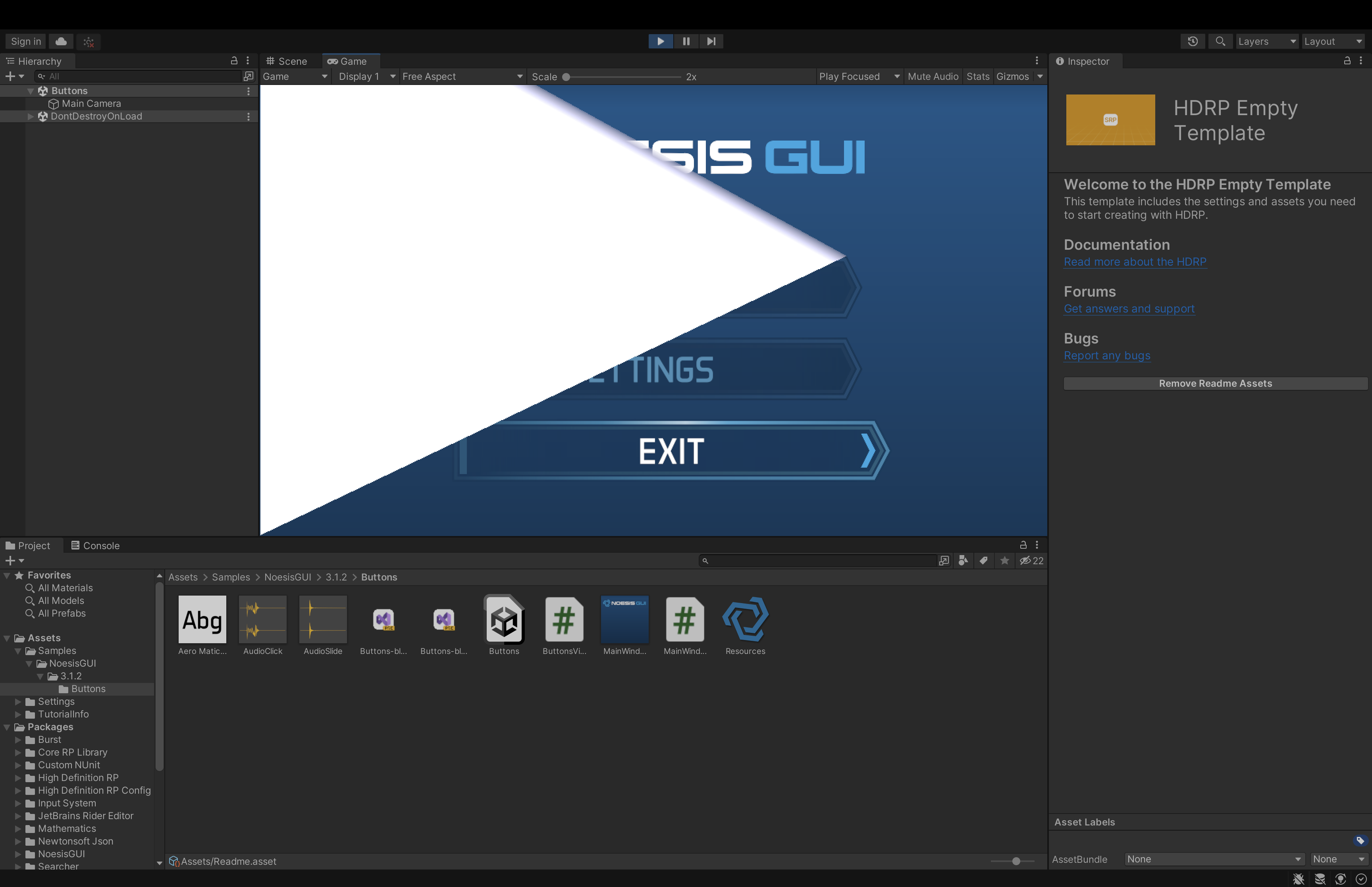This screenshot has height=887, width=1372.
Task: Open Report any bugs link
Action: pyautogui.click(x=1106, y=355)
